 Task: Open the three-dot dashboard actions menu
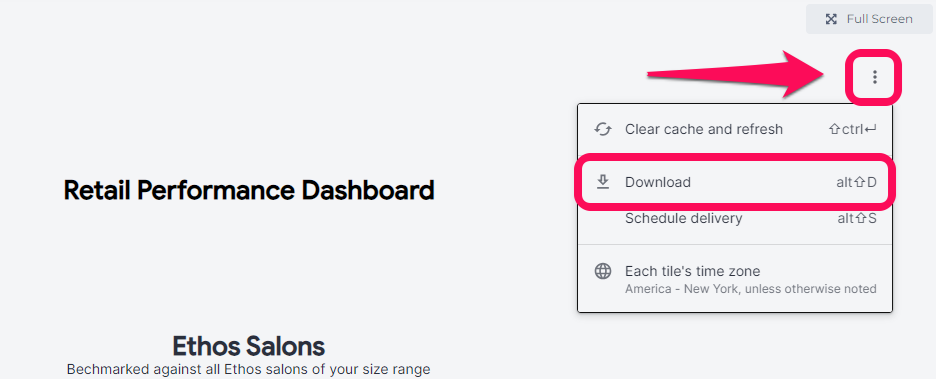pyautogui.click(x=875, y=77)
